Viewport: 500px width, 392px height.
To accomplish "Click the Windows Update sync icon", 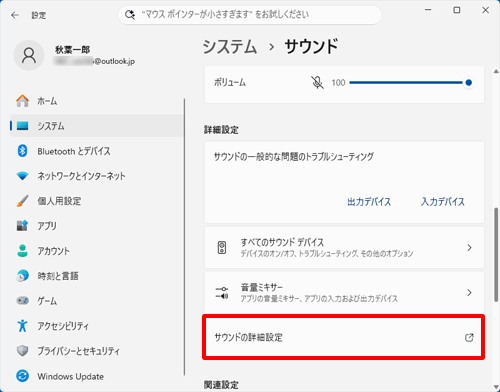I will [23, 376].
